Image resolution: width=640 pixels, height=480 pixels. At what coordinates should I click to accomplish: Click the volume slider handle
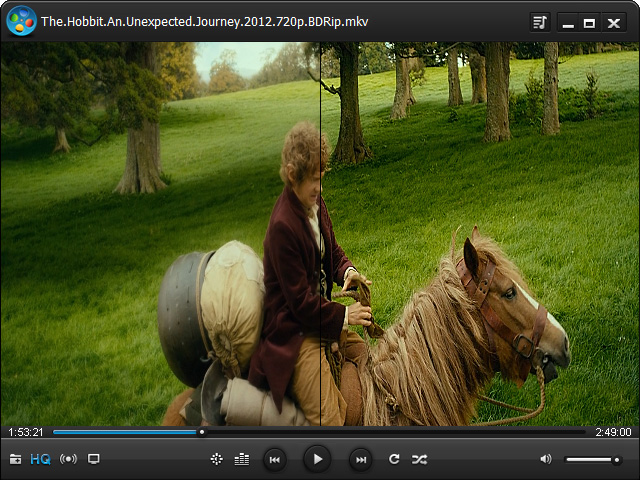coord(617,460)
